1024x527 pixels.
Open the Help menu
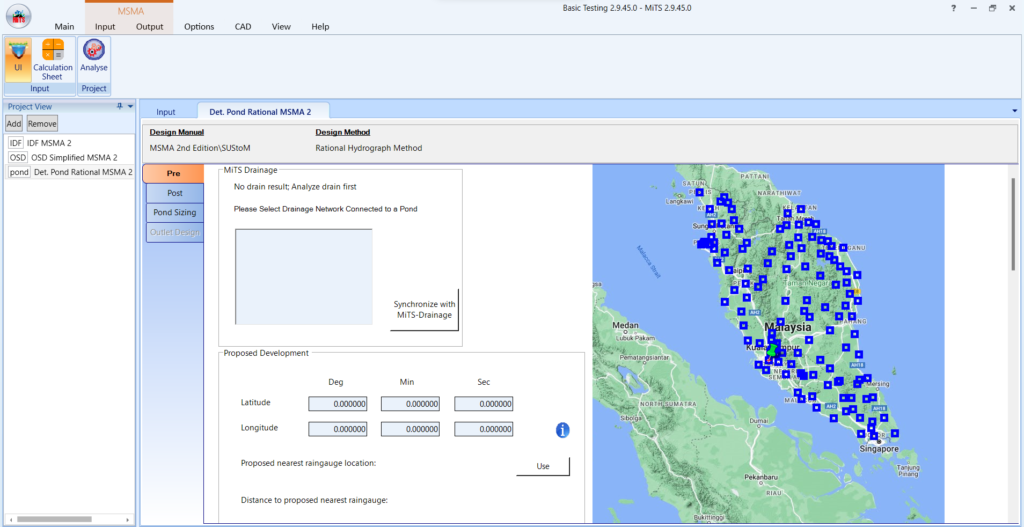[x=320, y=27]
